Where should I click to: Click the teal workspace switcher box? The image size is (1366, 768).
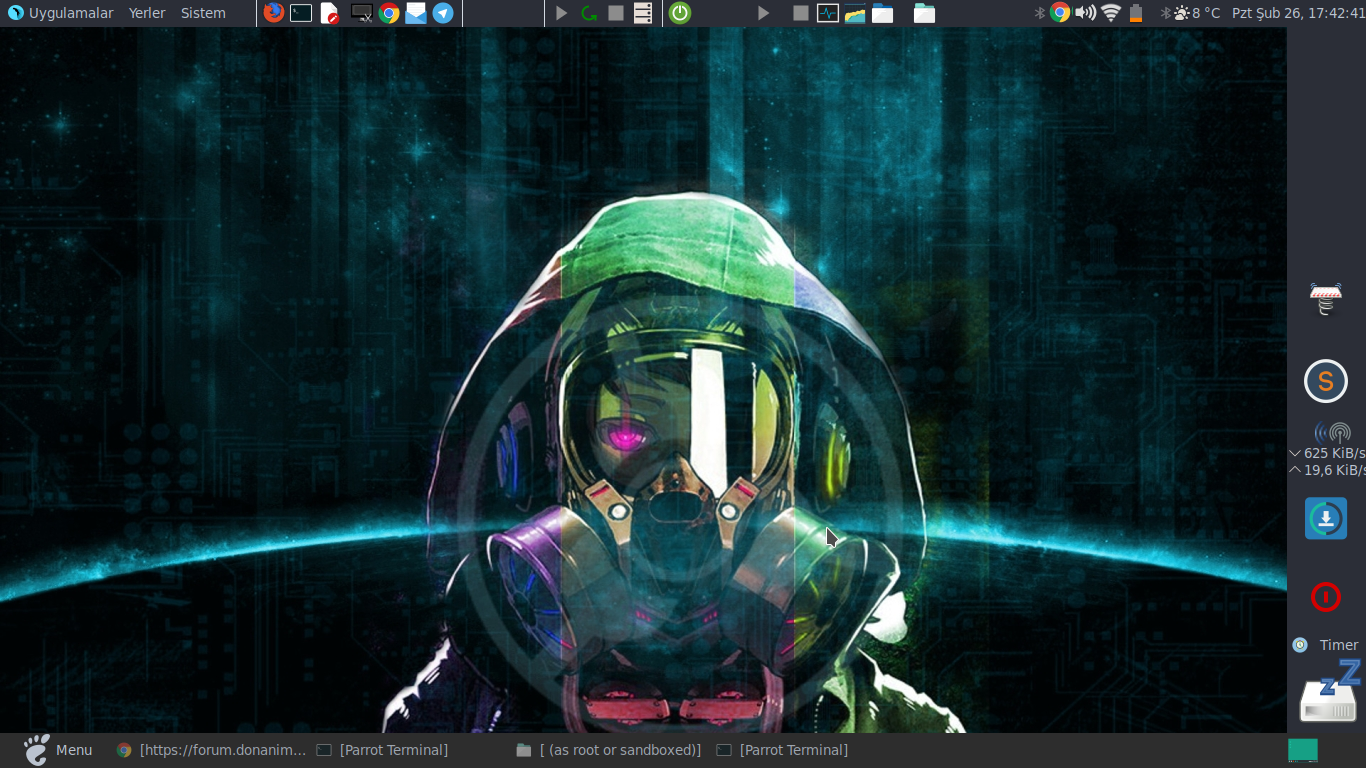1303,750
